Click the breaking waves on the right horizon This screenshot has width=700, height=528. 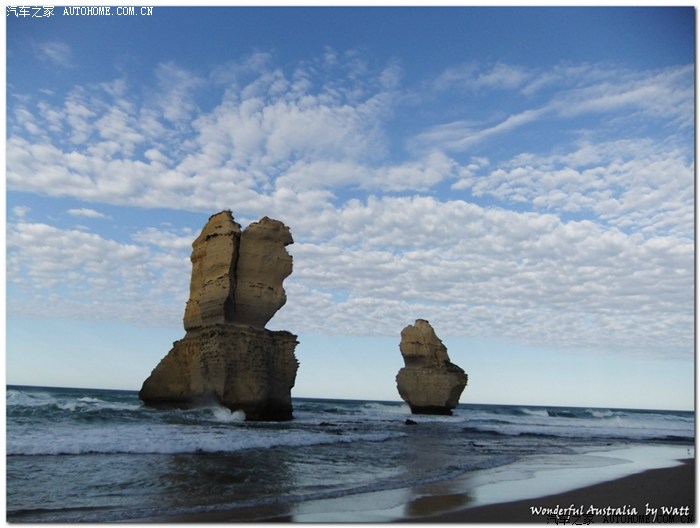(600, 413)
